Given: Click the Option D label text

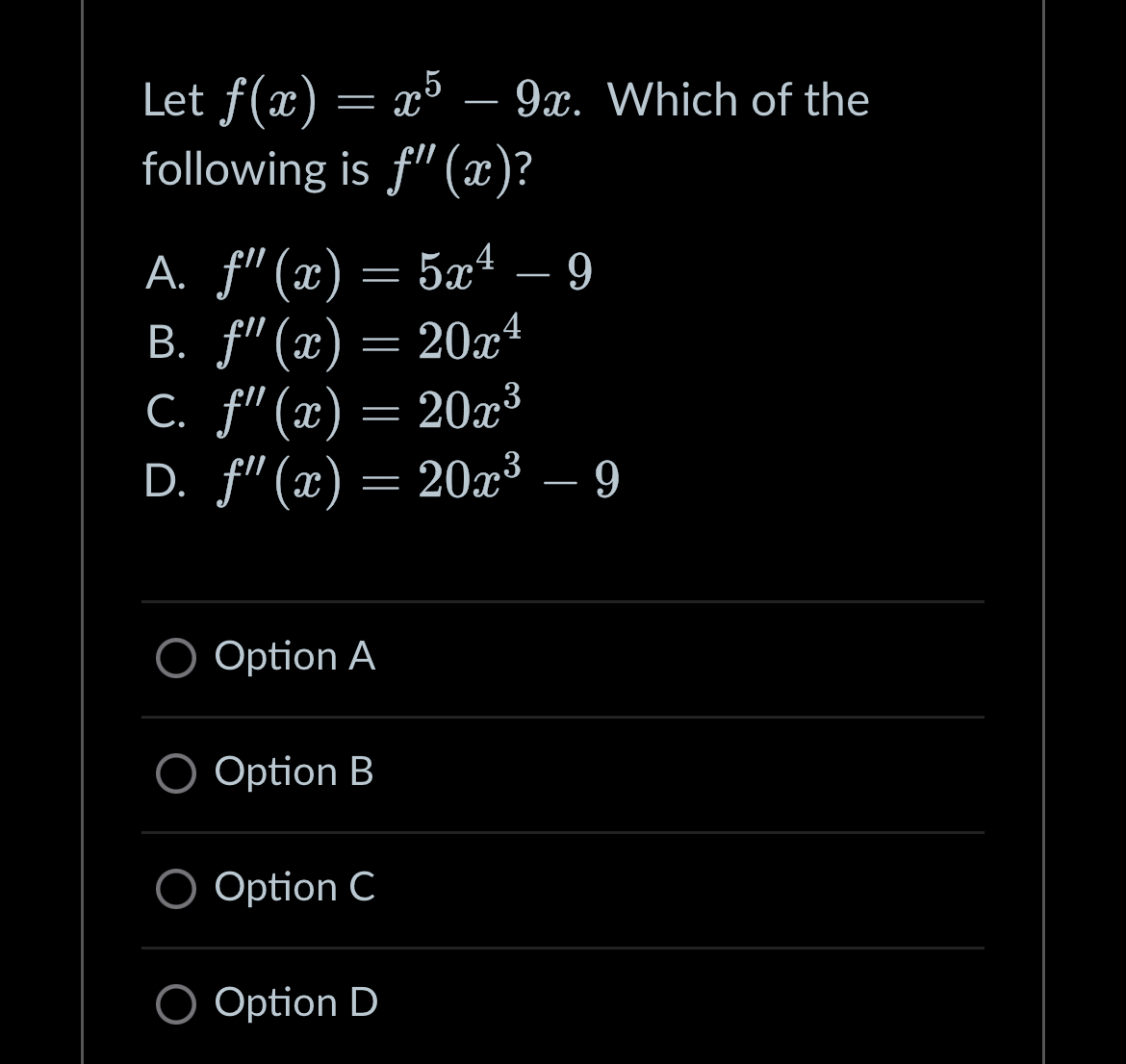Looking at the screenshot, I should (294, 1003).
